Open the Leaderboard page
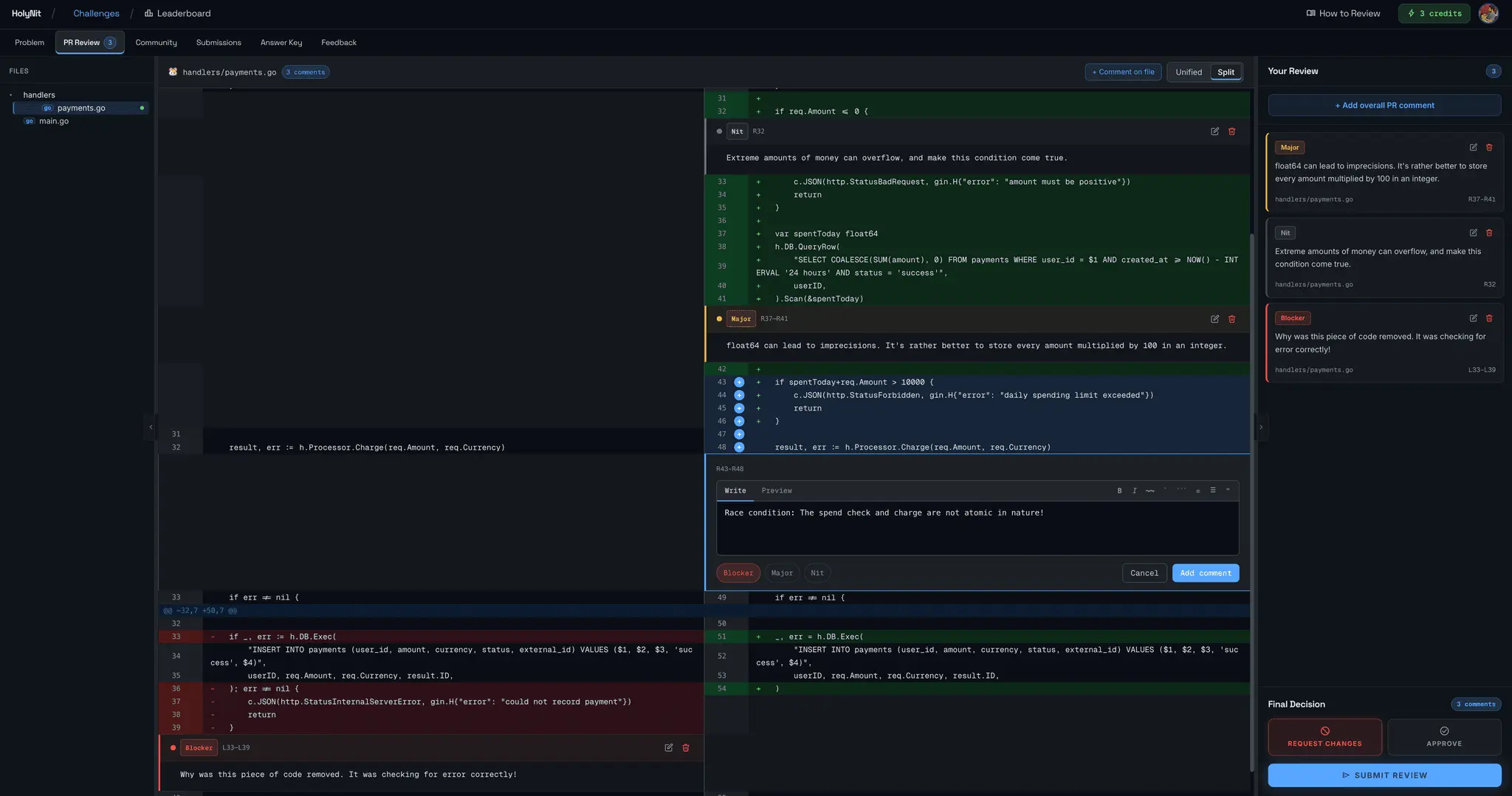The image size is (1512, 796). 177,13
